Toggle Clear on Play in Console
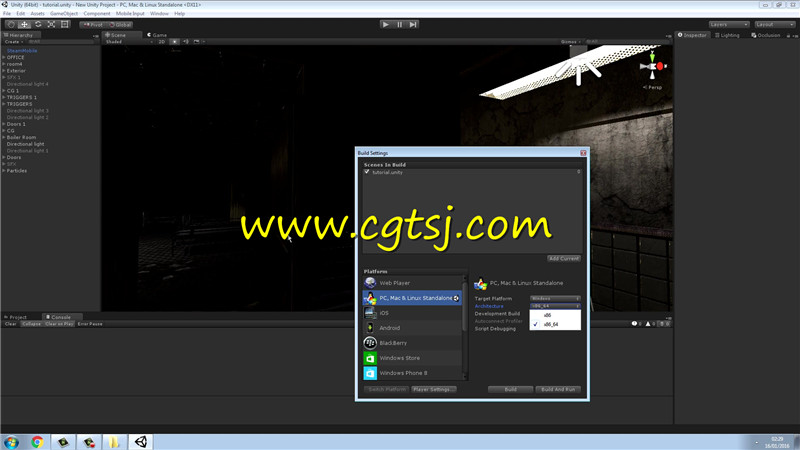Image resolution: width=800 pixels, height=450 pixels. coord(59,324)
